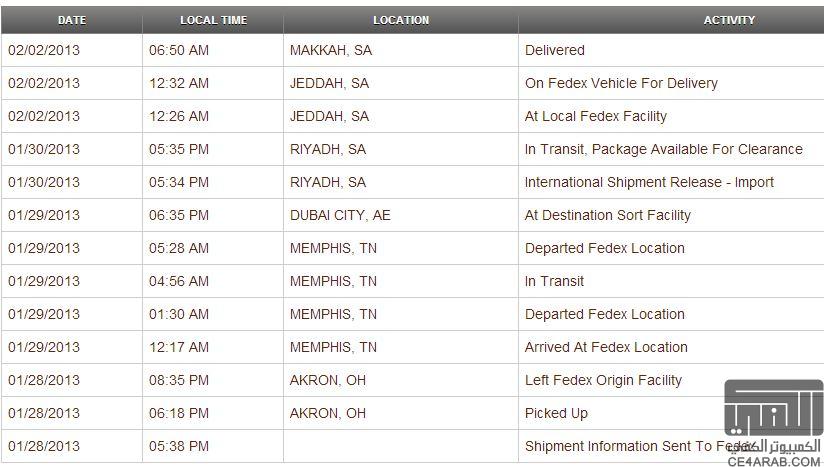The width and height of the screenshot is (824, 467).
Task: Click In Transit, Package Available For Clearance
Action: pos(663,149)
